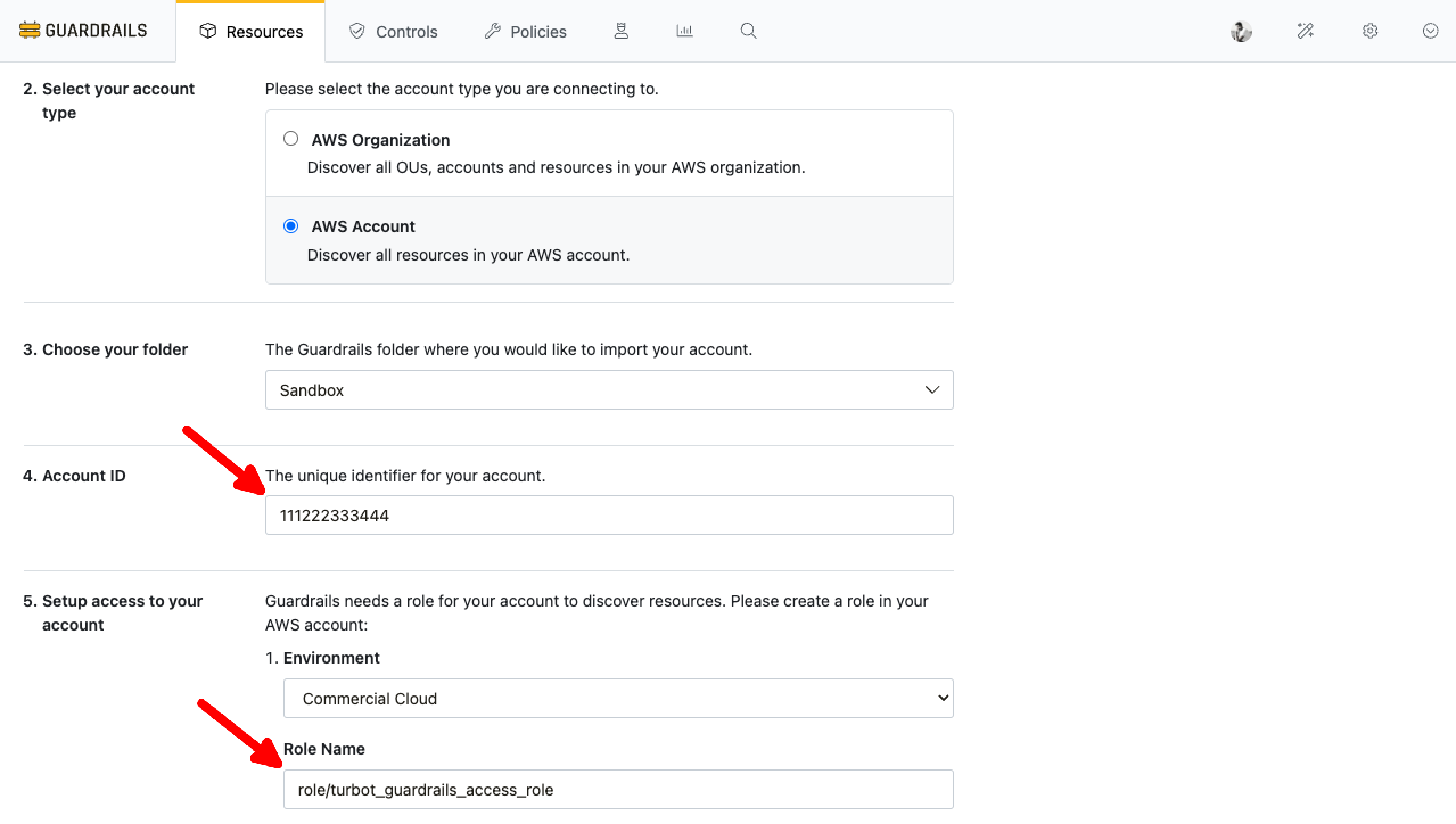Click the AWS Organization option label

pos(380,140)
